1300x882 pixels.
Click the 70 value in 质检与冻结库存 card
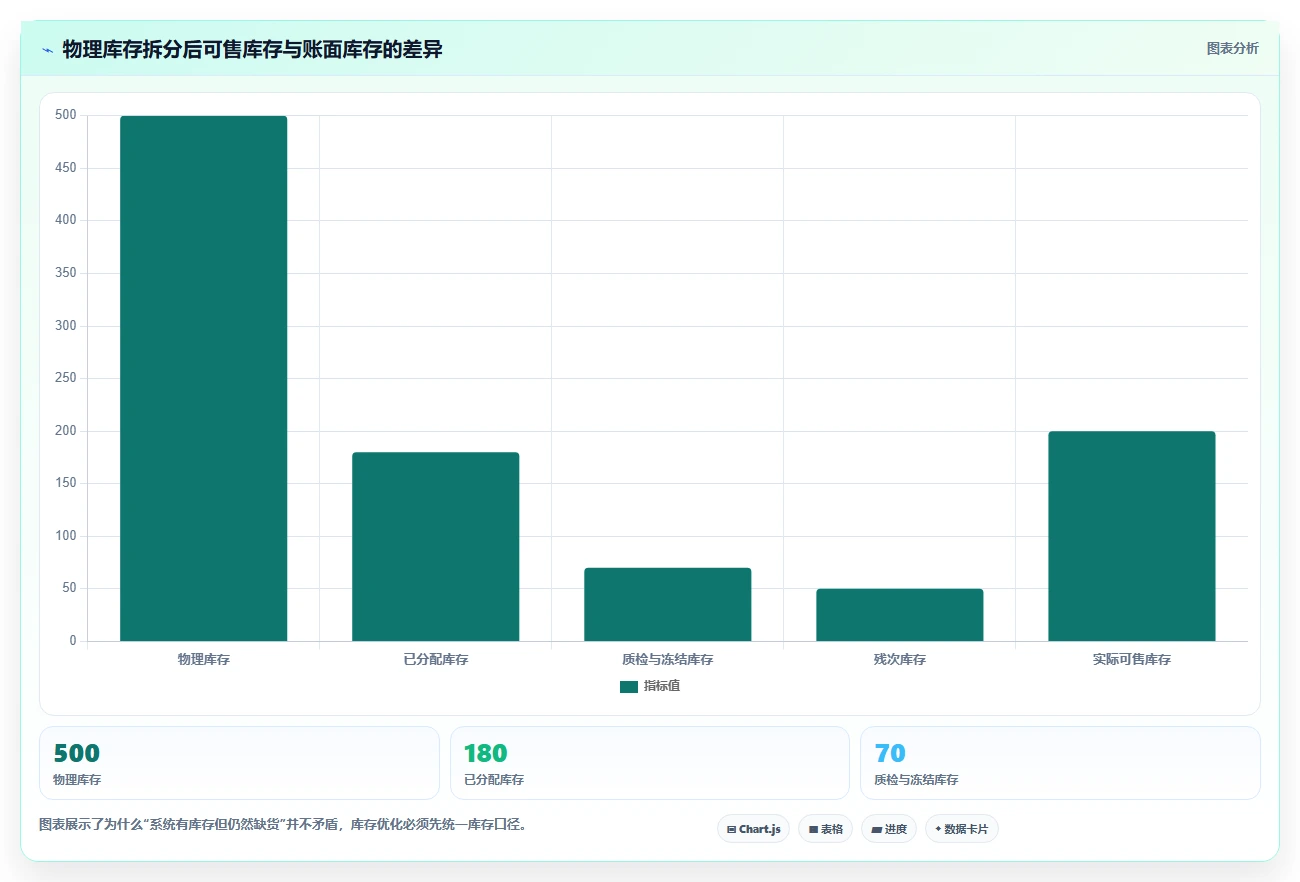click(x=890, y=753)
